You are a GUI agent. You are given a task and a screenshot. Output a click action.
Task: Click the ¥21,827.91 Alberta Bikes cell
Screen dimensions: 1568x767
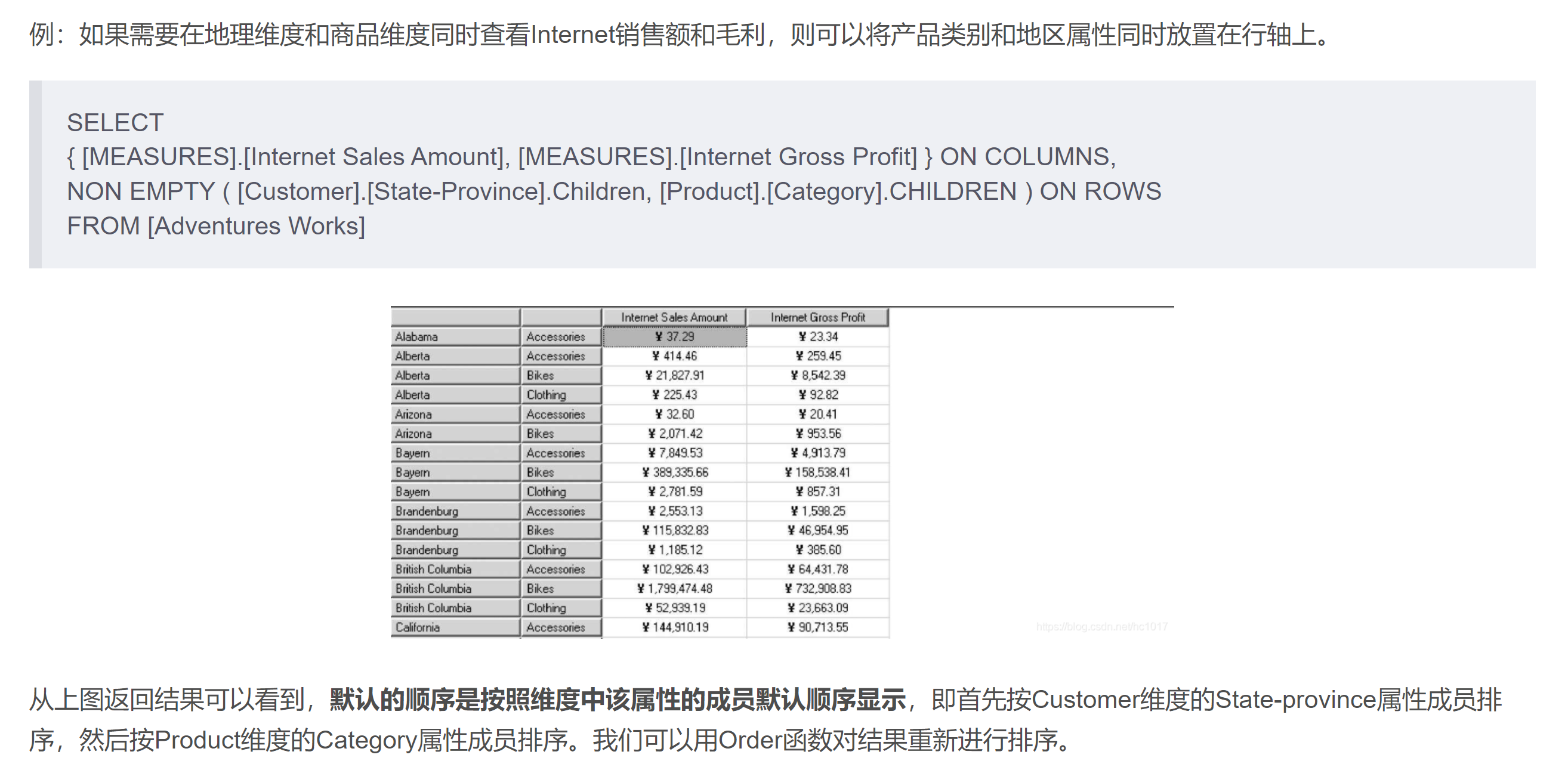coord(674,375)
